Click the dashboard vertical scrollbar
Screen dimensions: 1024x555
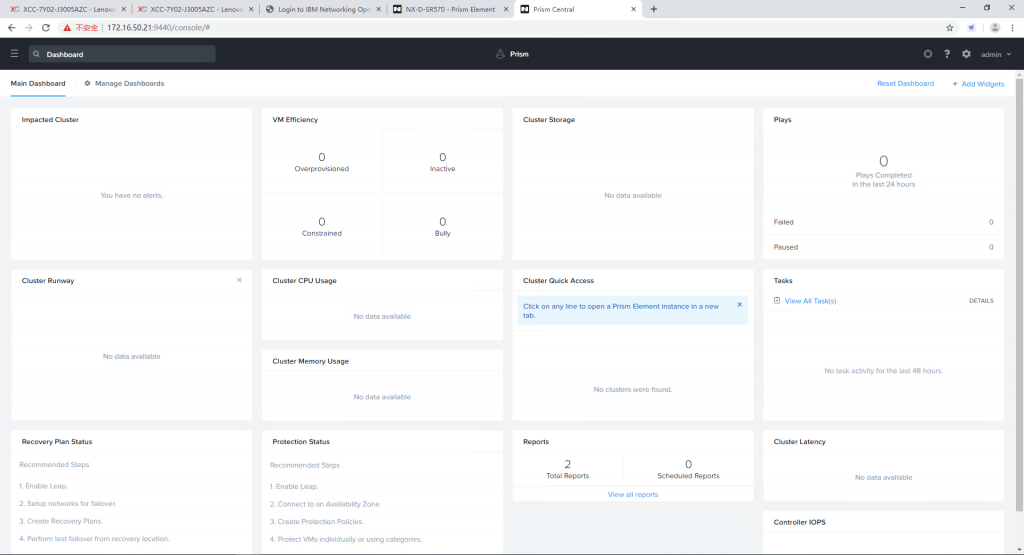point(1019,294)
